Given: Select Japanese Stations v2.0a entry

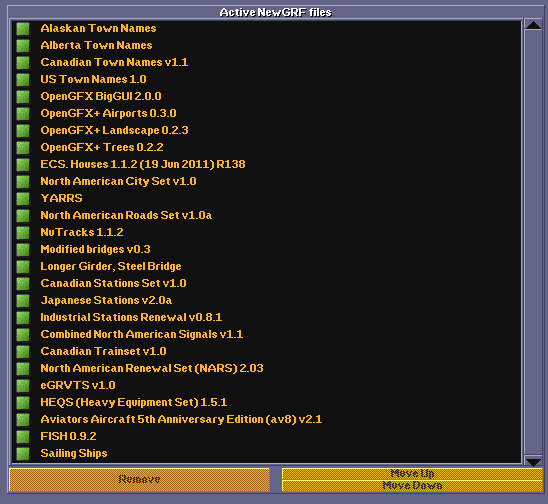Looking at the screenshot, I should click(266, 301).
